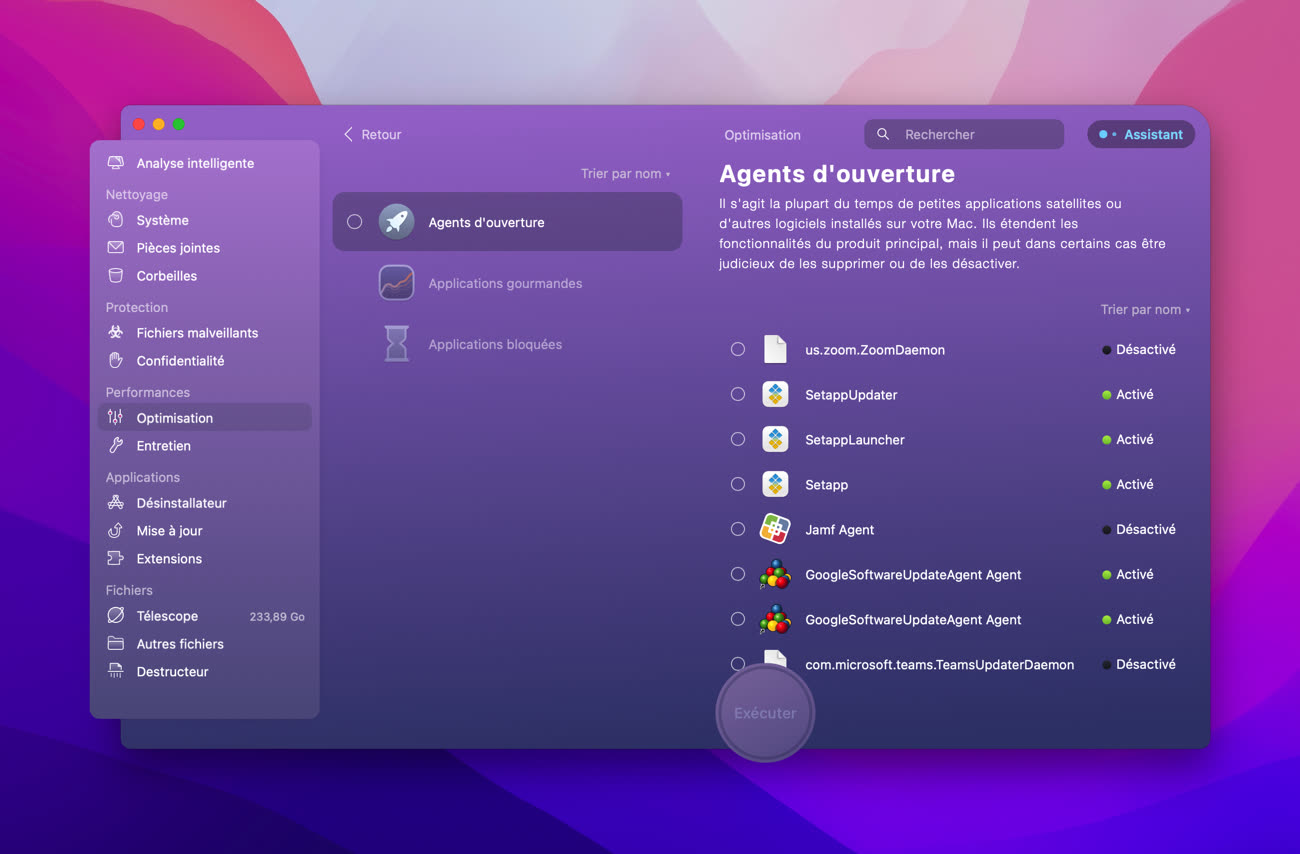The width and height of the screenshot is (1300, 854).
Task: Click the Destructeur shredder icon
Action: pyautogui.click(x=116, y=672)
